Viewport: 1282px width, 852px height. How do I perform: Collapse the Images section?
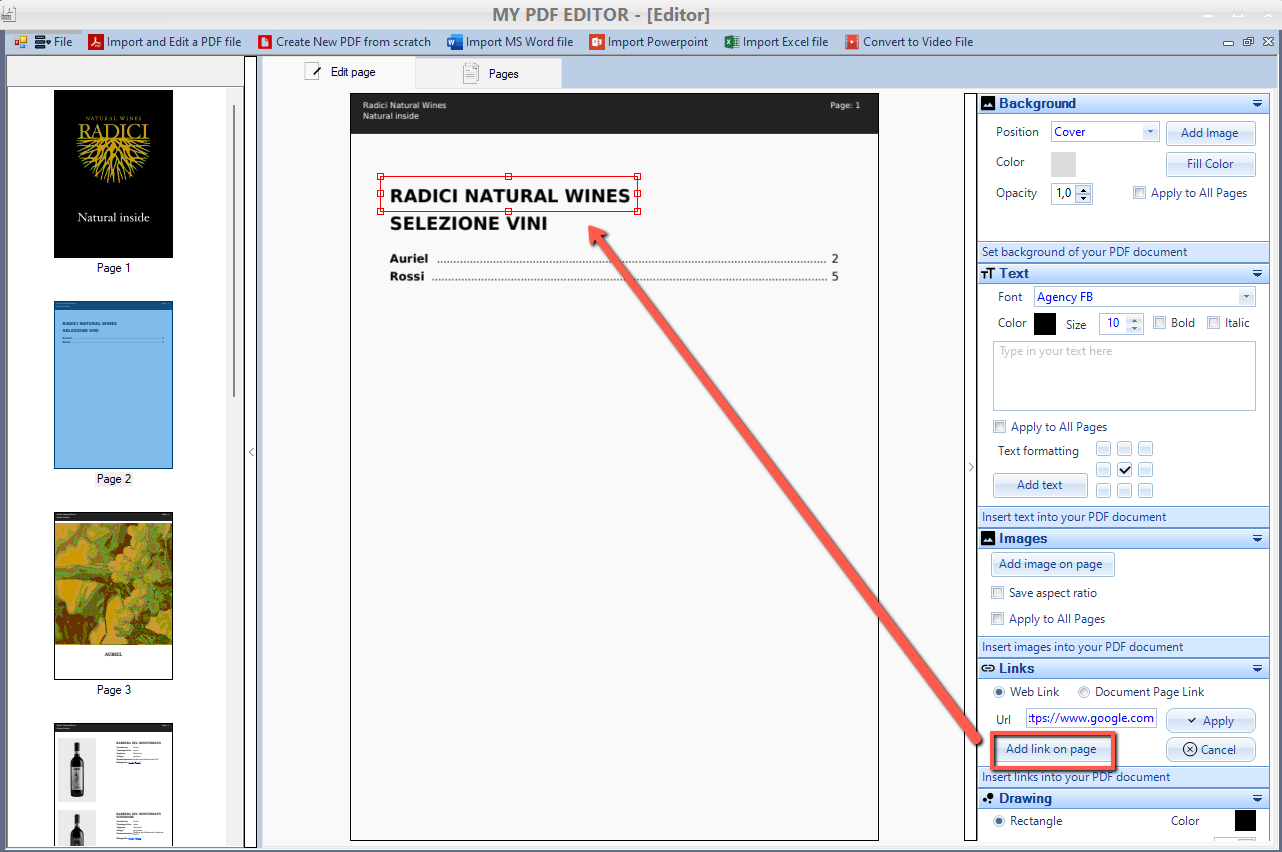1257,539
